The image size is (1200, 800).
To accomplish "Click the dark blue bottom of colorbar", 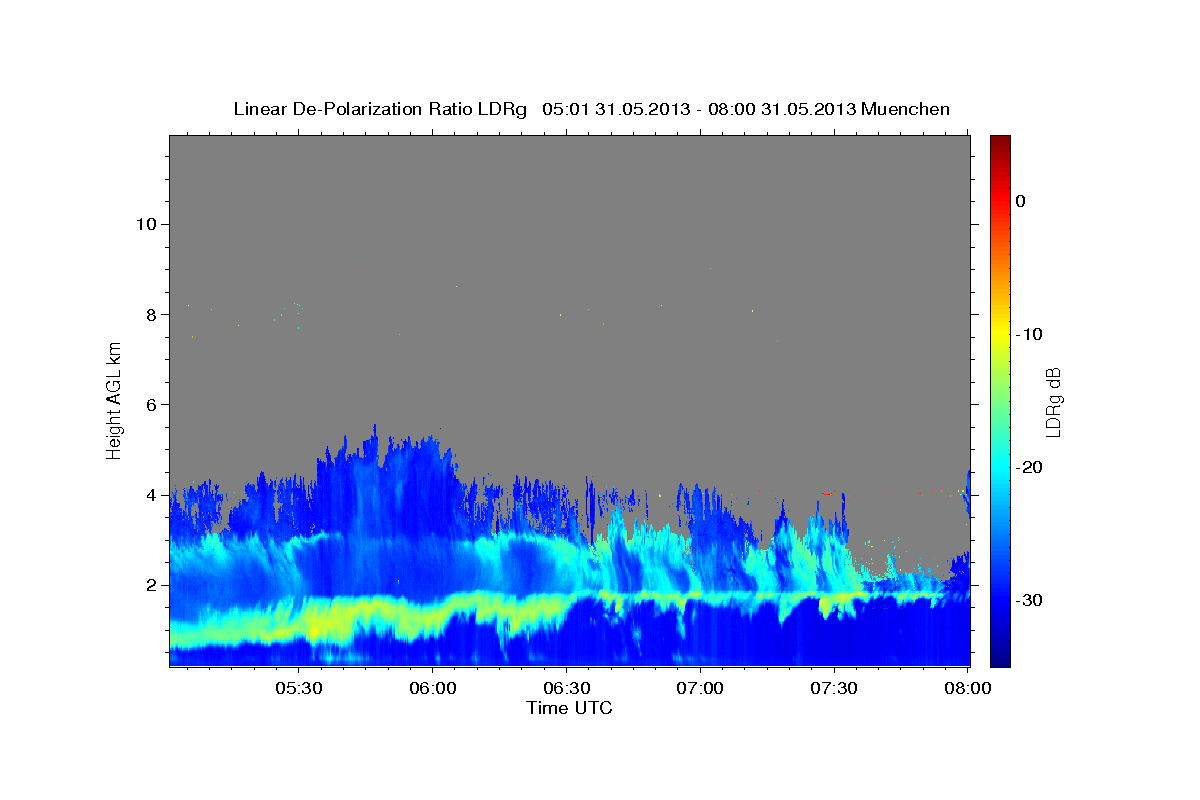I will point(1000,655).
